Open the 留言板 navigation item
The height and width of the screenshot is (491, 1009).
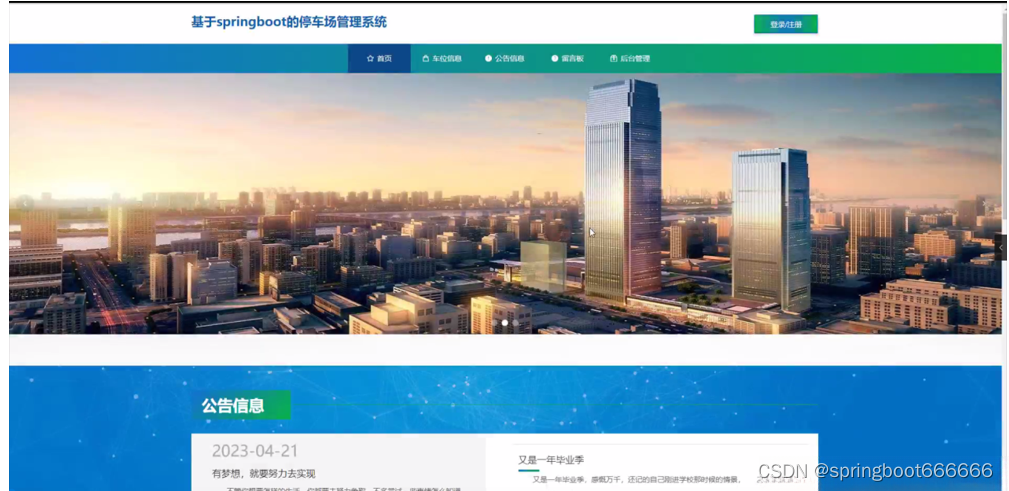point(568,59)
